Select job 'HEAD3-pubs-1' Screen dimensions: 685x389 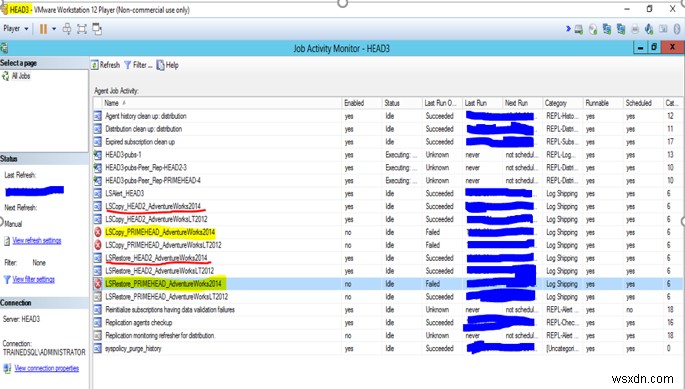click(x=123, y=155)
